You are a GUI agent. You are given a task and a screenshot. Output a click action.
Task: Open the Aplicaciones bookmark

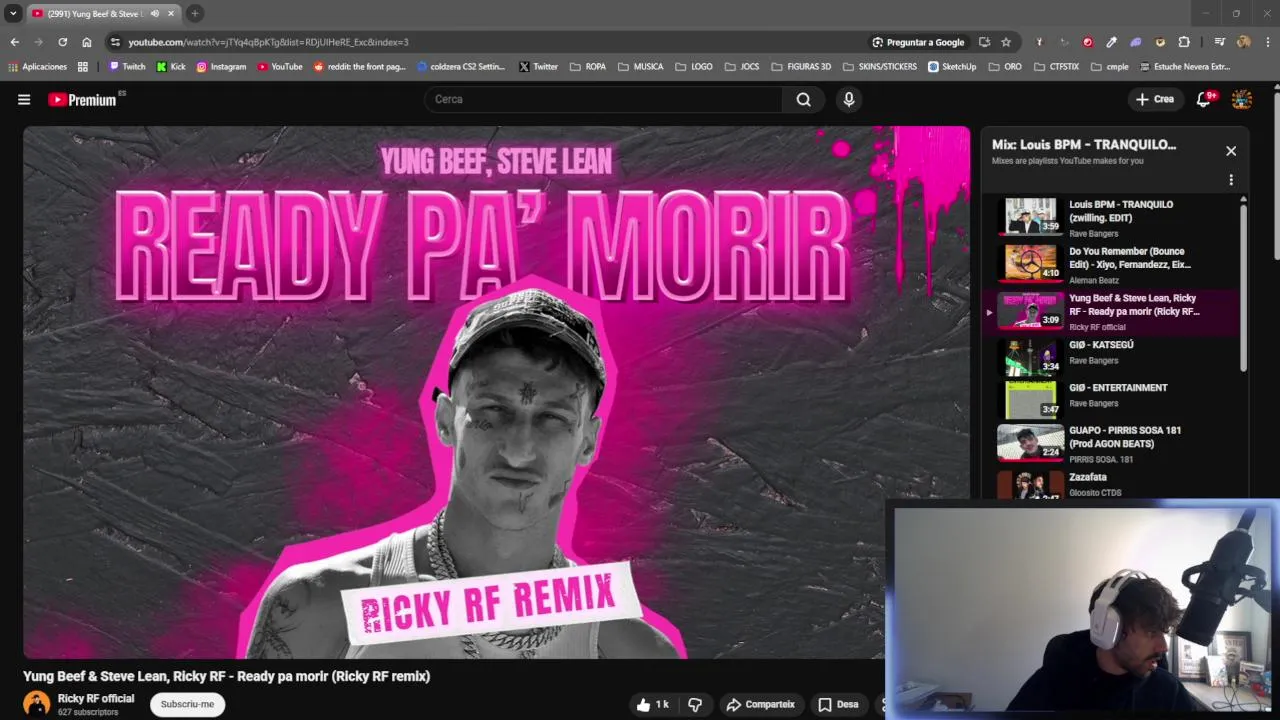[x=37, y=67]
